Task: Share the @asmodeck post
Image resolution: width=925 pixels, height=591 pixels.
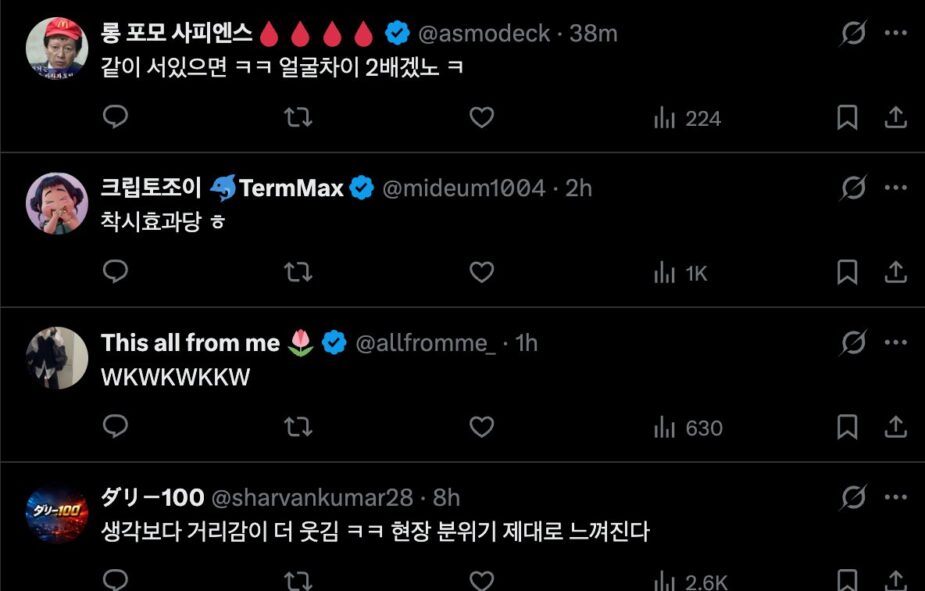Action: [x=896, y=118]
